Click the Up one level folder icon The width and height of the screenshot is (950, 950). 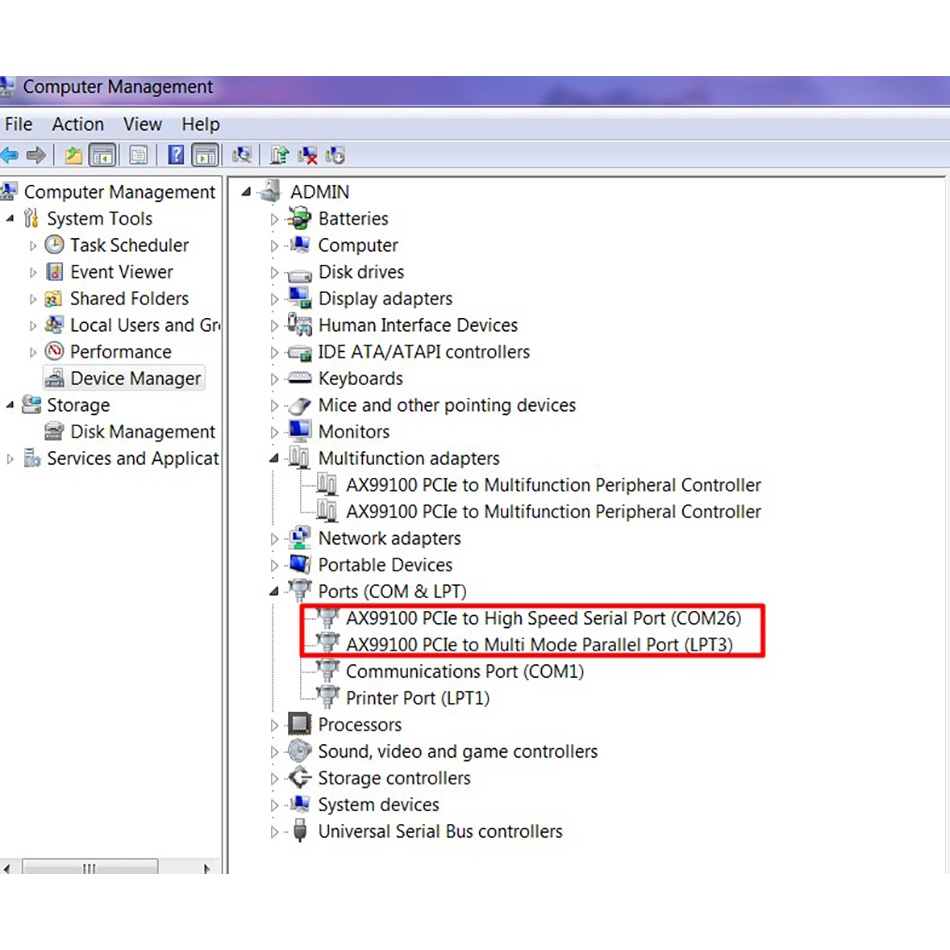tap(73, 155)
